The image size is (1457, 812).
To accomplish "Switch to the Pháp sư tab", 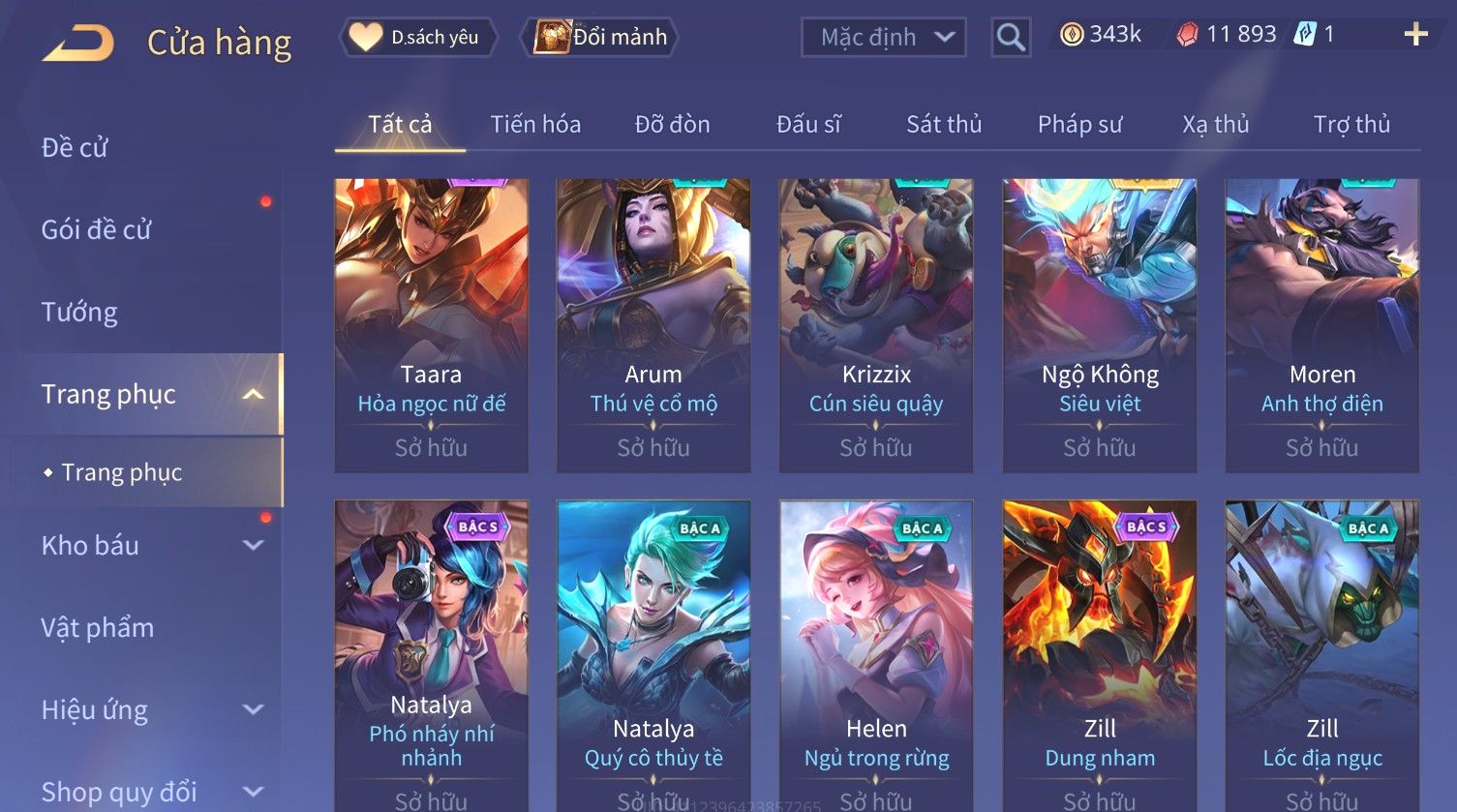I will [x=1079, y=124].
